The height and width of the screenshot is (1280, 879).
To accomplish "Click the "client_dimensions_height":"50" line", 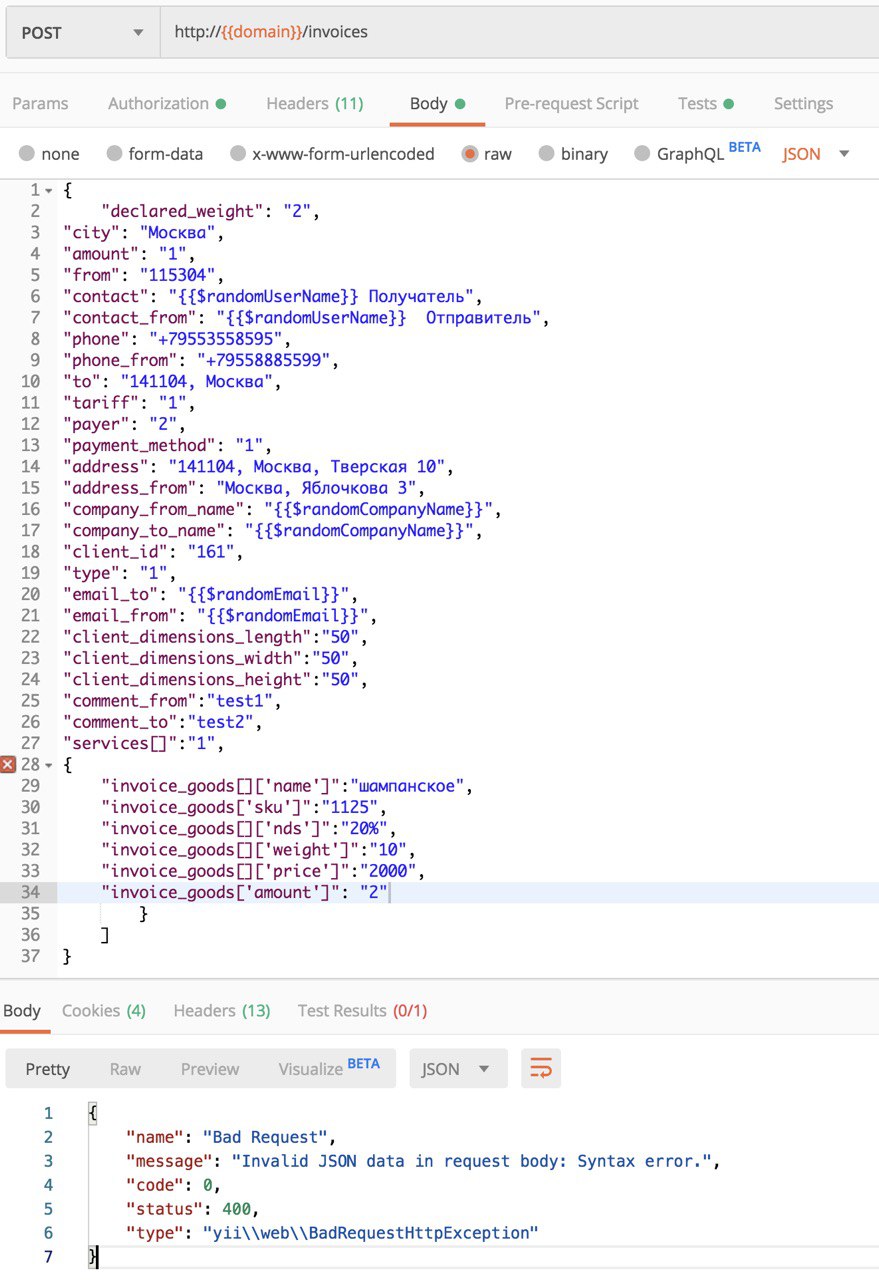I will click(214, 680).
